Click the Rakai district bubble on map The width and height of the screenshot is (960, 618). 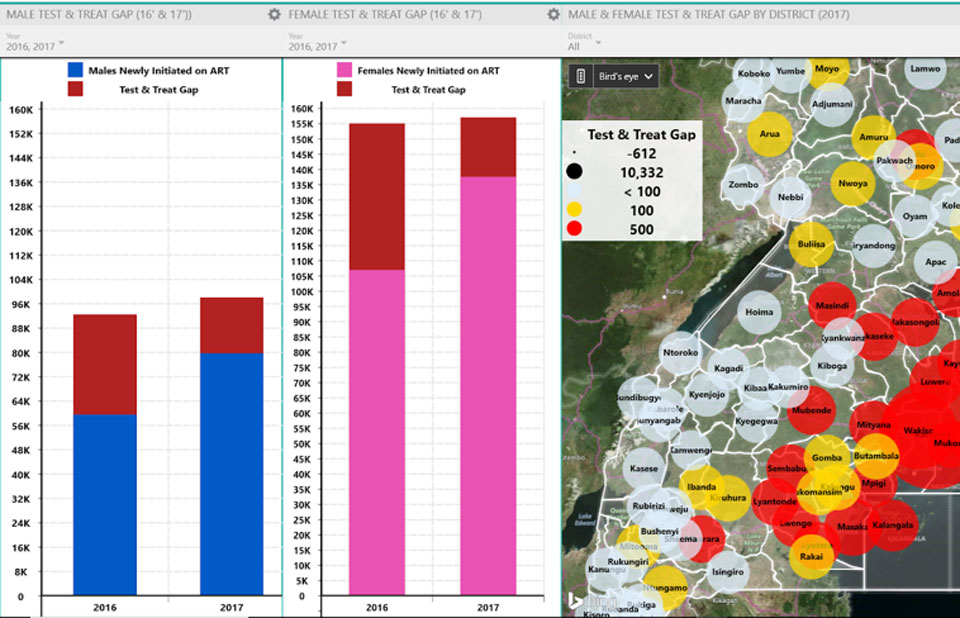pos(811,557)
